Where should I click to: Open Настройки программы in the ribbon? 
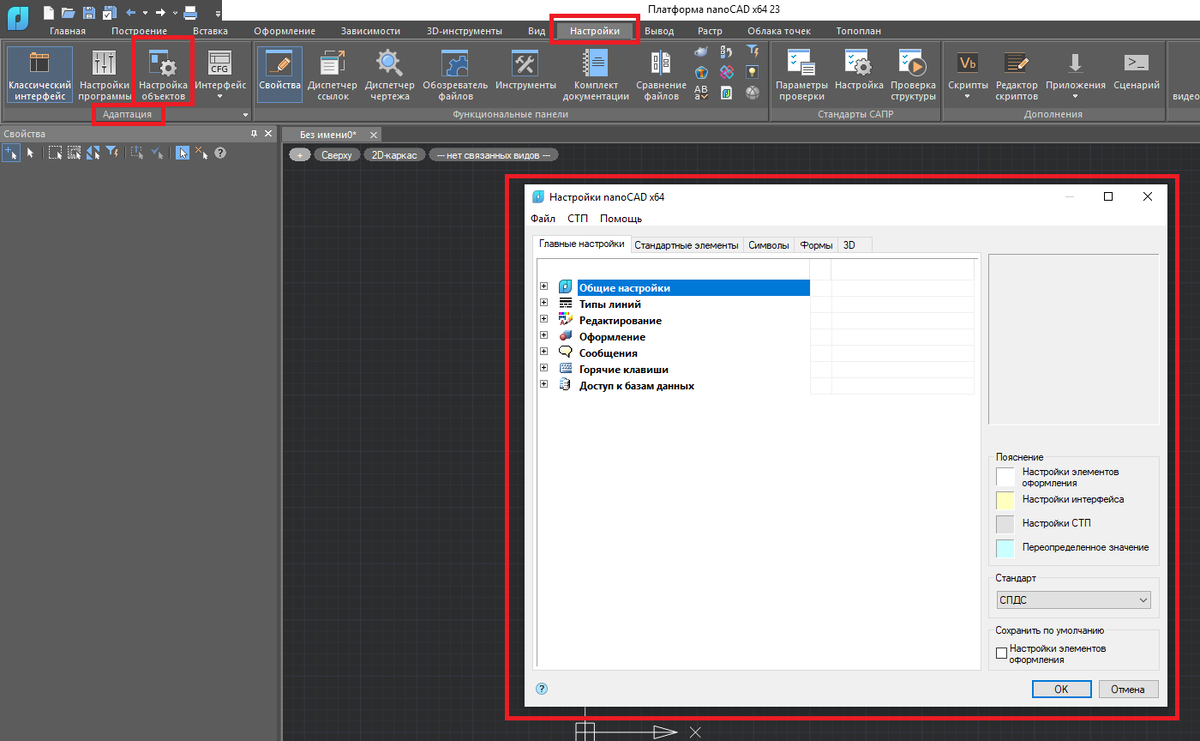pos(105,75)
